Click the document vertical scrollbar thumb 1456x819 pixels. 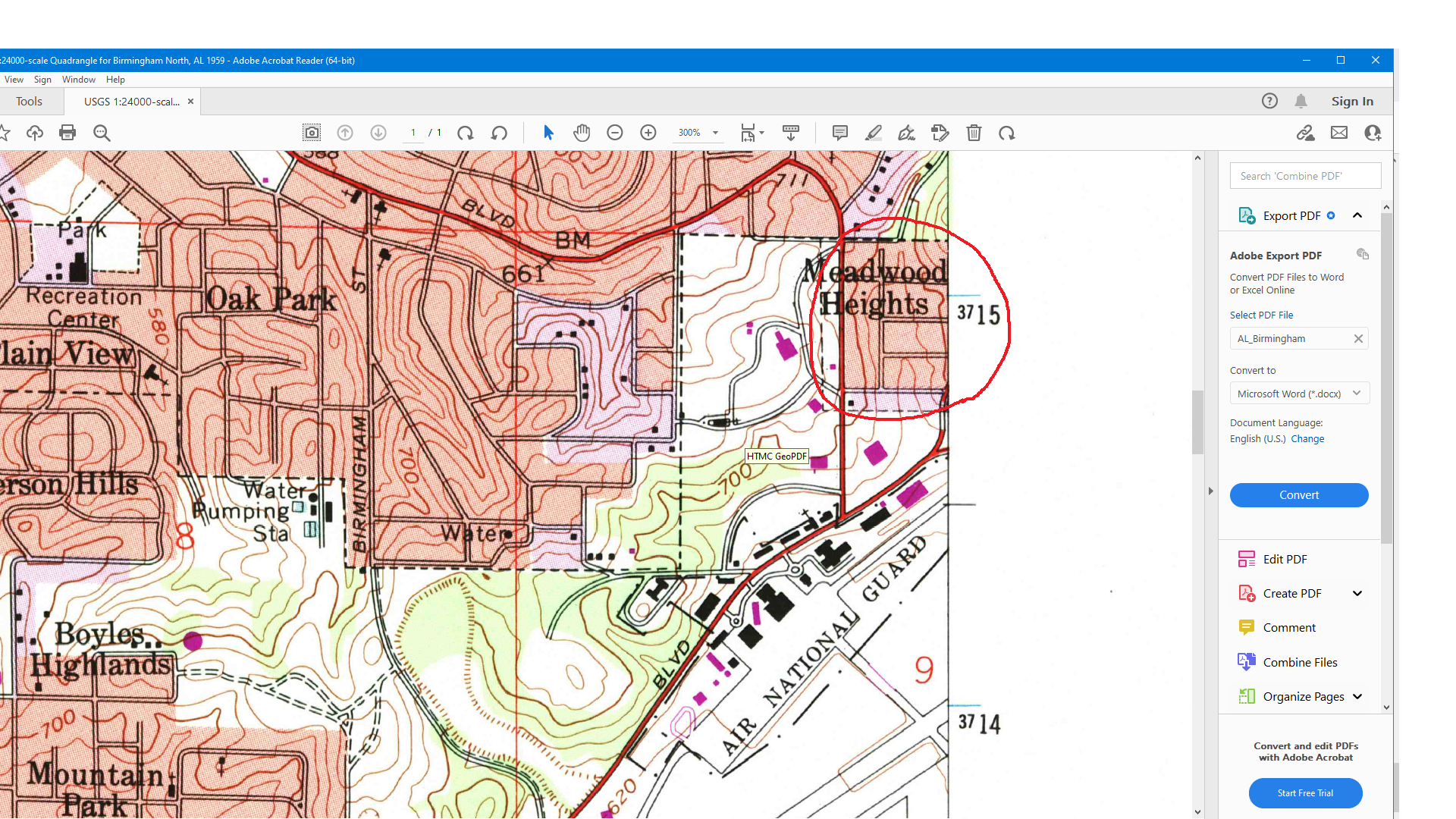click(1198, 422)
